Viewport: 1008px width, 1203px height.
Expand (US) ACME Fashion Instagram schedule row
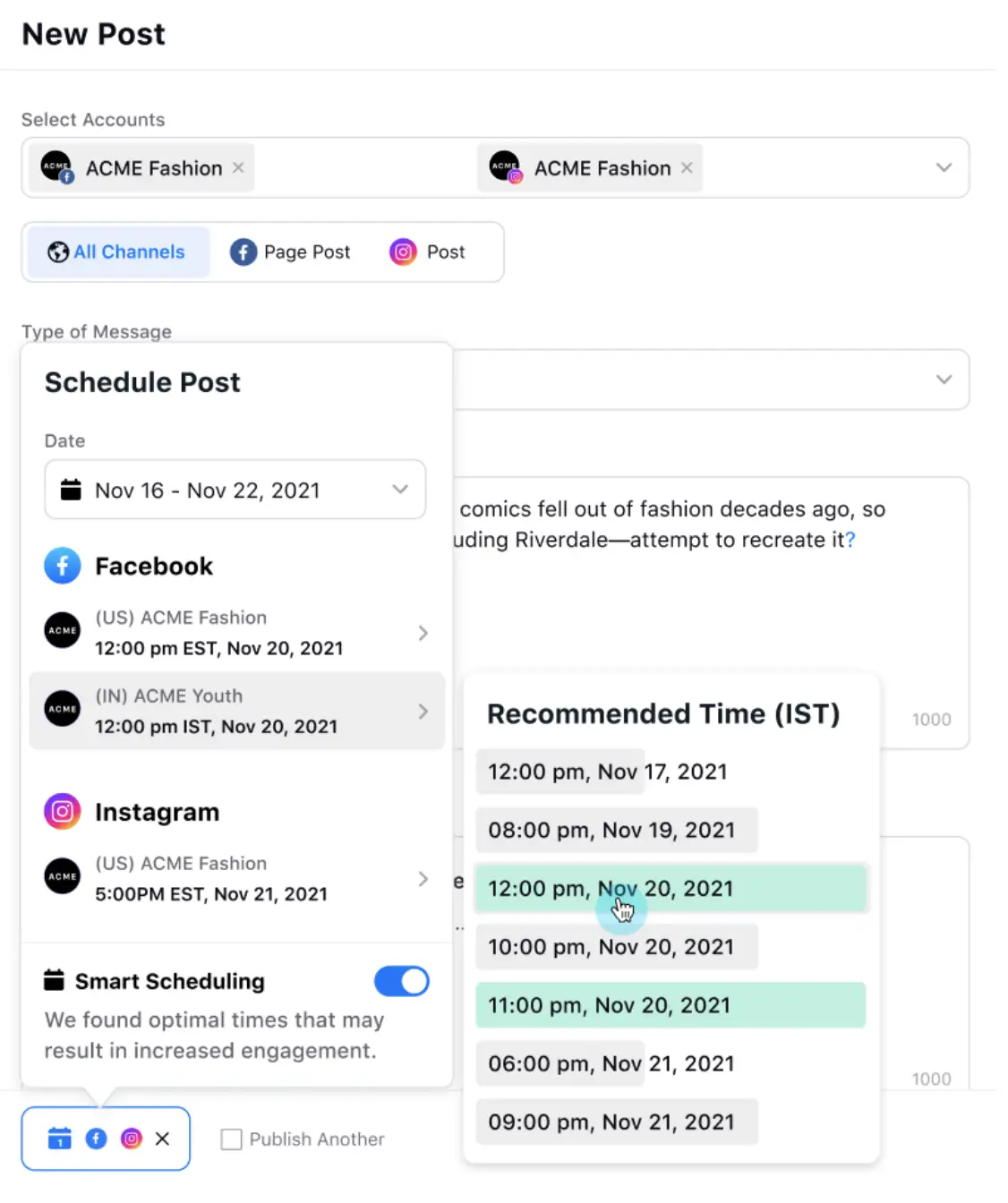click(x=423, y=879)
